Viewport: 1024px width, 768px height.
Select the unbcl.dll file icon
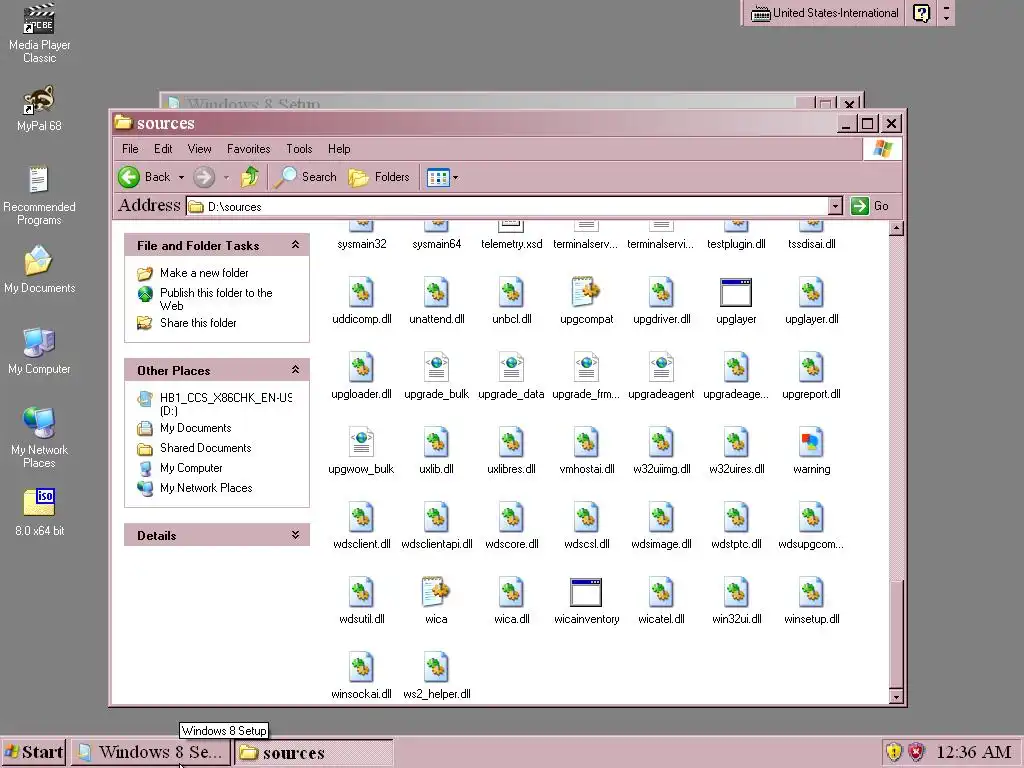(511, 292)
